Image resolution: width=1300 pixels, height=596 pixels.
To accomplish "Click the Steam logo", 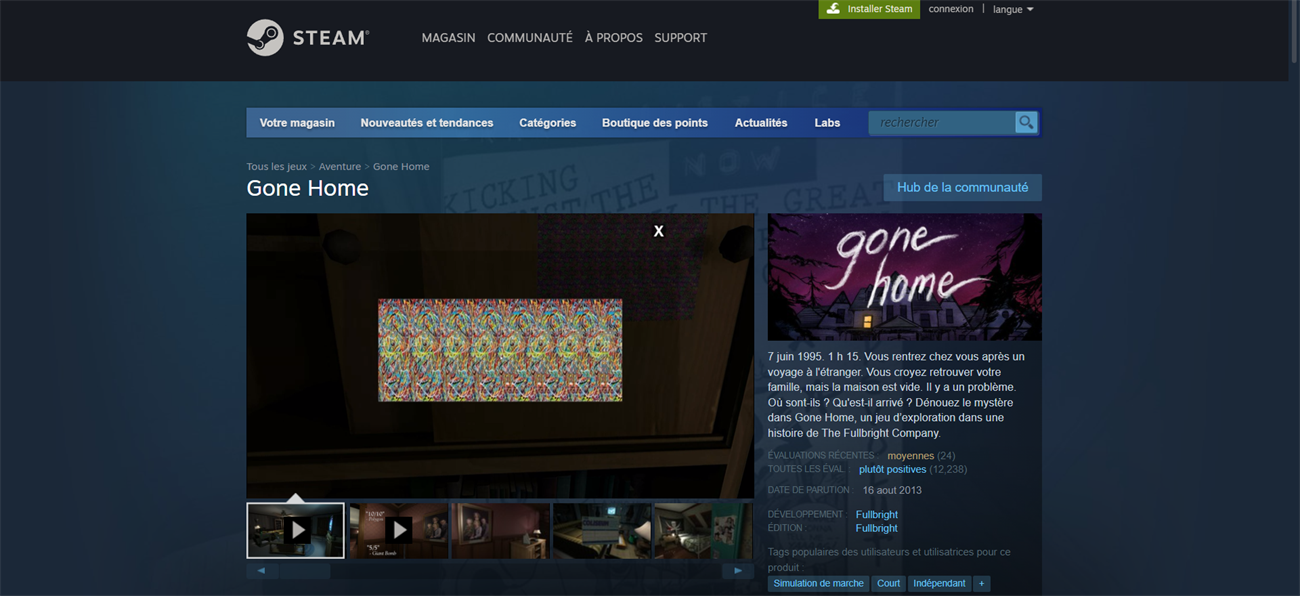I will [308, 38].
